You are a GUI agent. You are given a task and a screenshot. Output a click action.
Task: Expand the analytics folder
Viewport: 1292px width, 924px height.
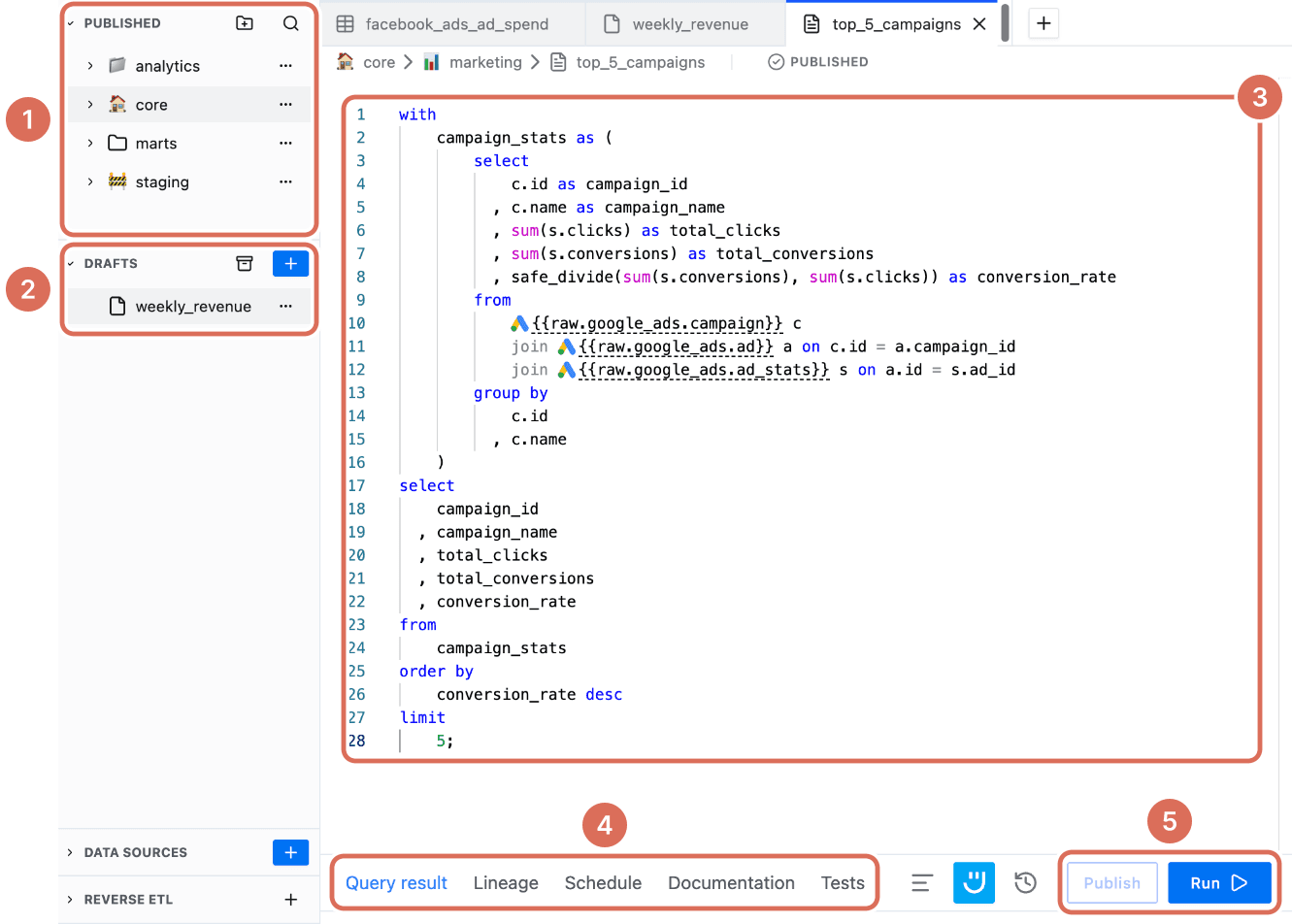(x=90, y=66)
